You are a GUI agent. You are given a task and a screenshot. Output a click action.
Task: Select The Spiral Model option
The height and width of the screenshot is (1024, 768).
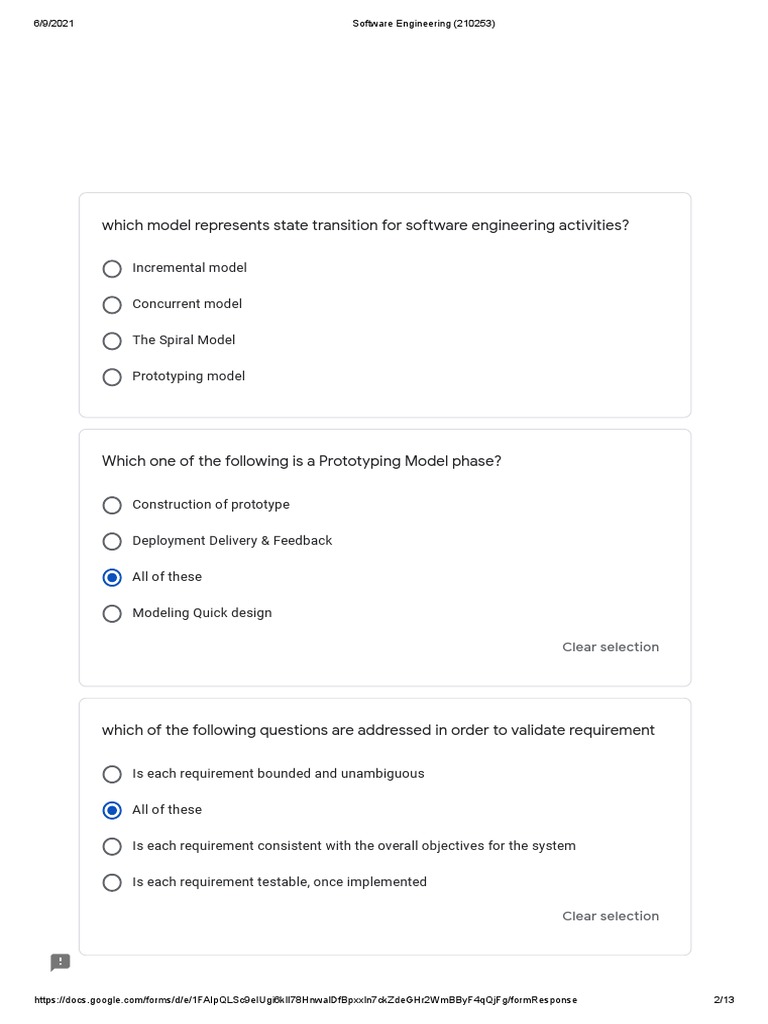tap(112, 341)
